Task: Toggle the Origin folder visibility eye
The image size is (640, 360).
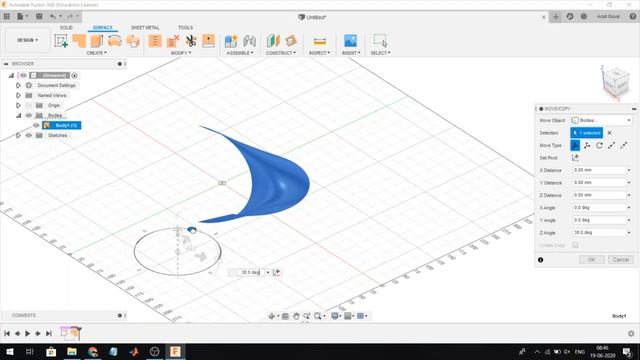Action: (x=29, y=105)
